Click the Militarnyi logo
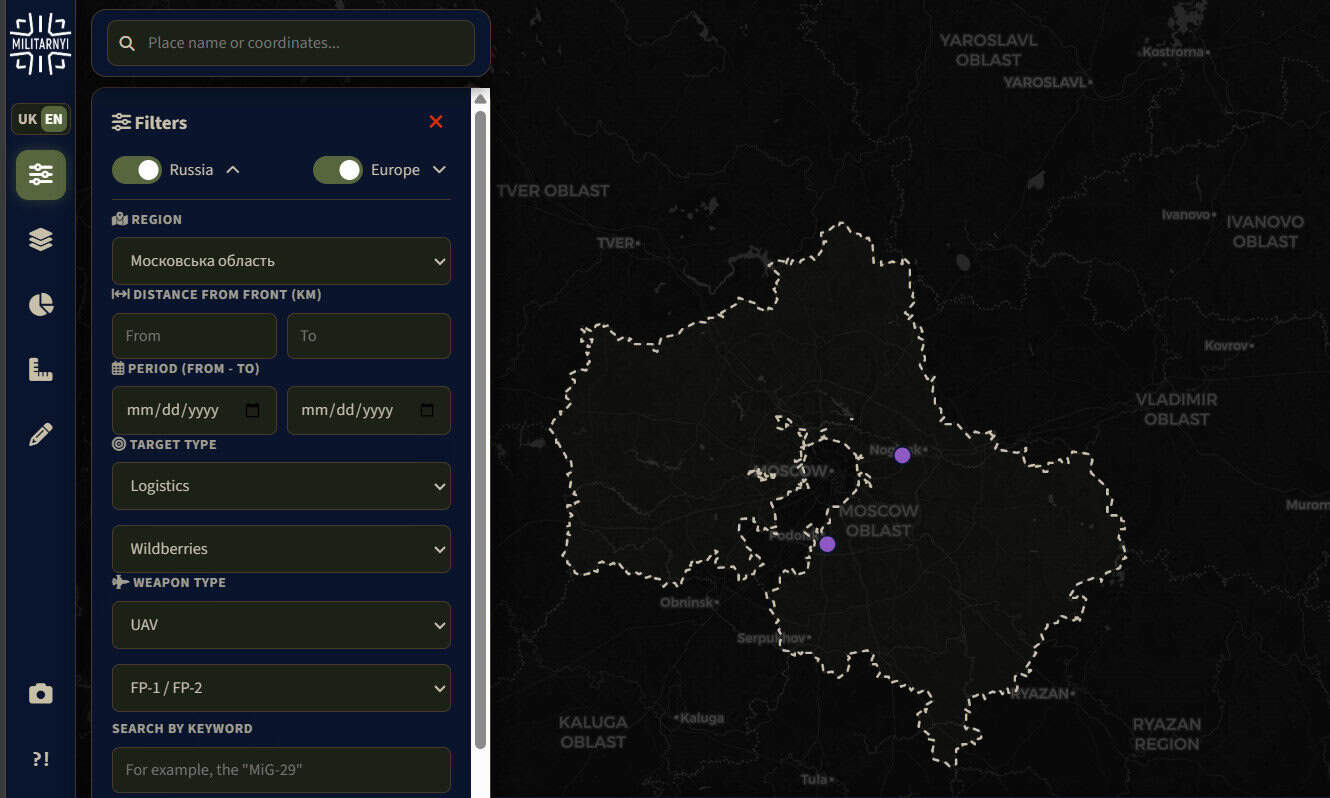The image size is (1330, 798). pos(40,43)
